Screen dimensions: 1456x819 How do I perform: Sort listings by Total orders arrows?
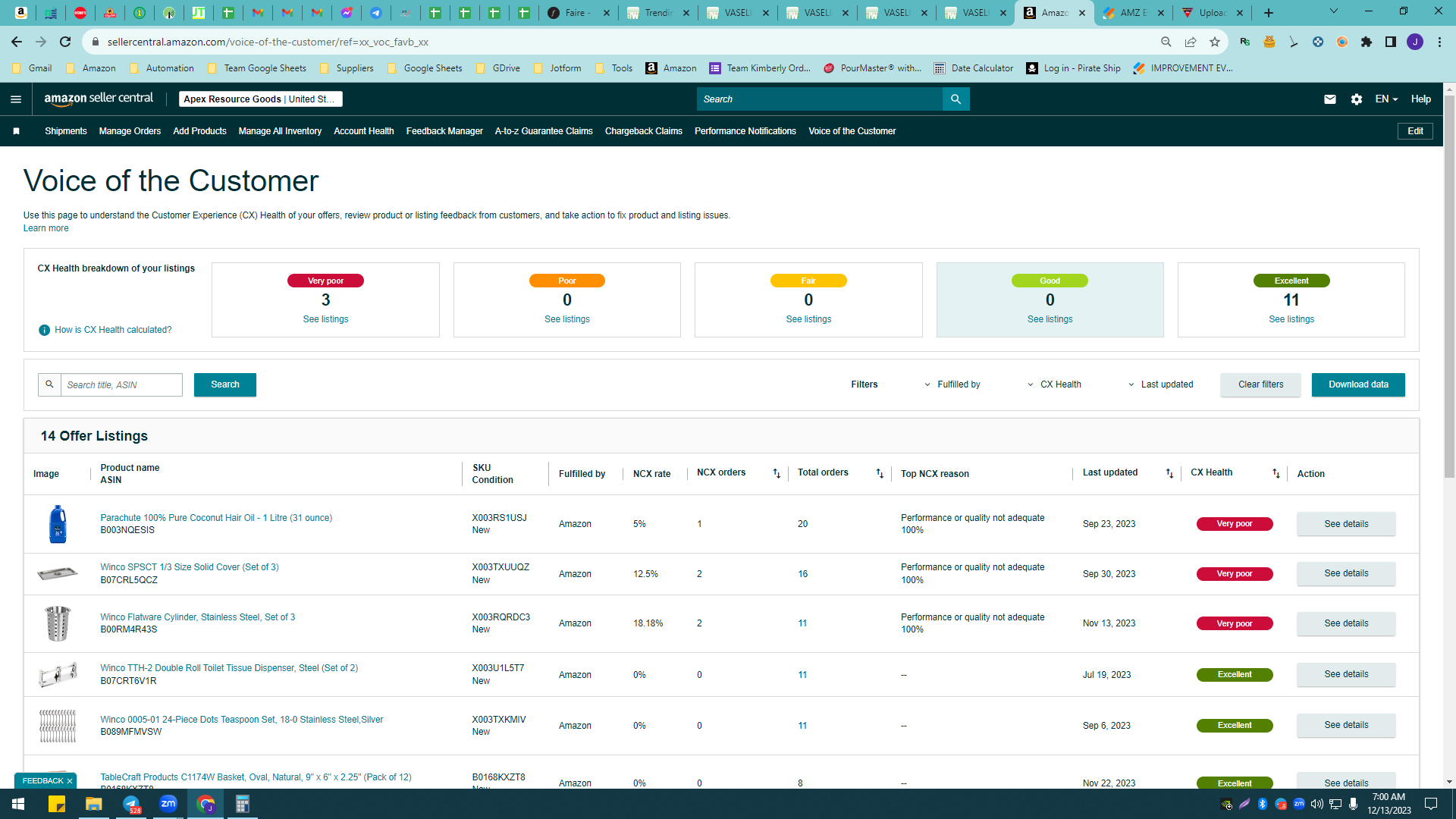pyautogui.click(x=880, y=473)
